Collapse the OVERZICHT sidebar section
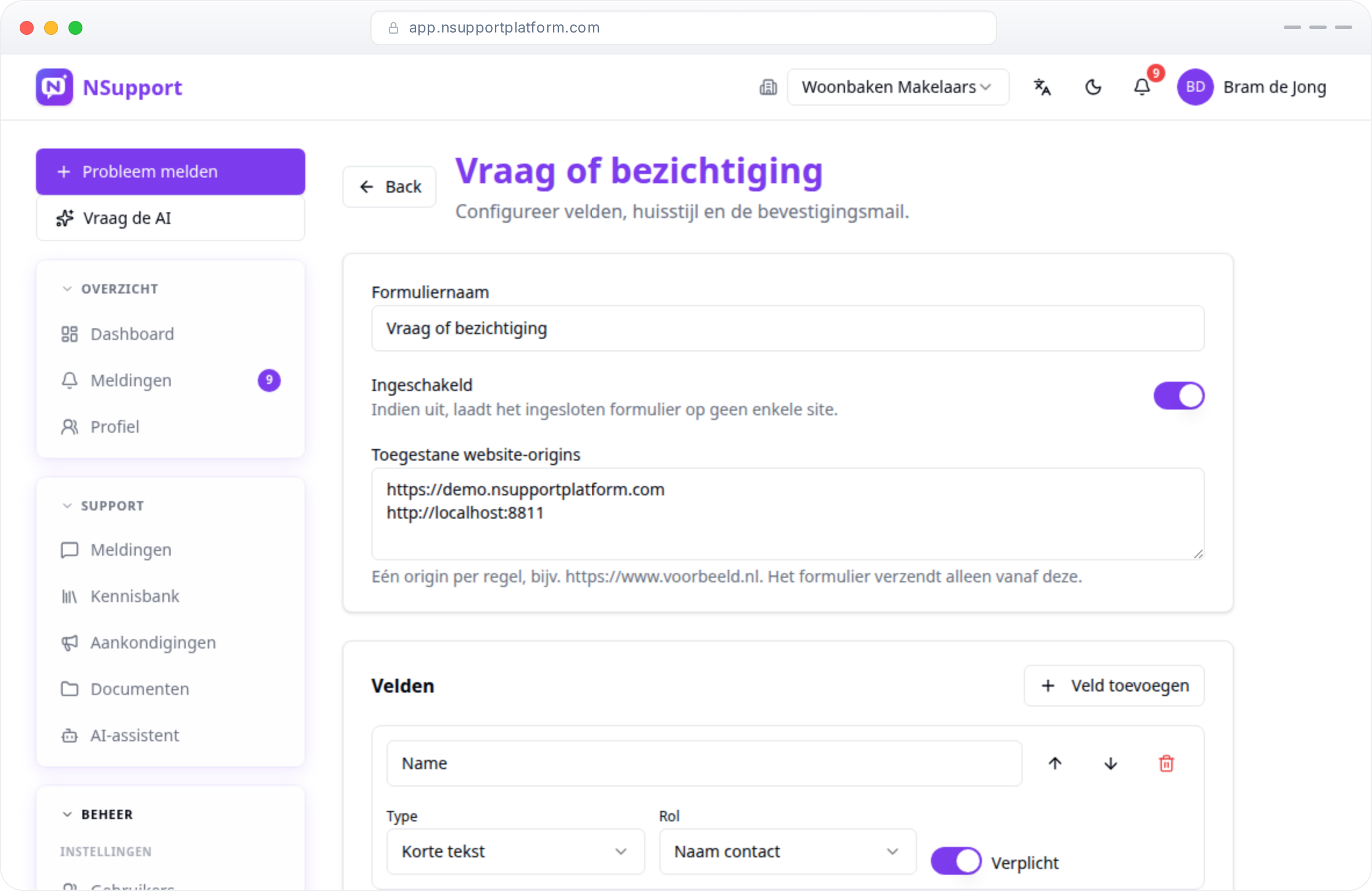This screenshot has height=891, width=1372. tap(110, 289)
